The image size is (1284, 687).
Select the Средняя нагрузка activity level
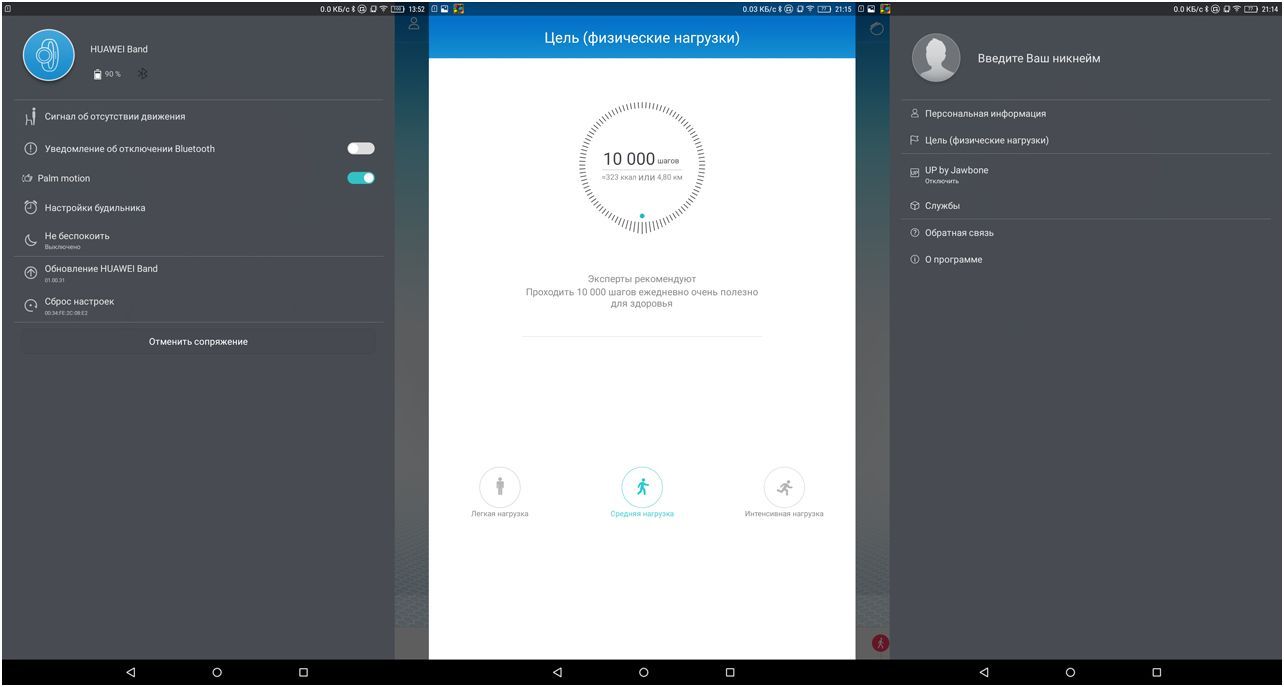pyautogui.click(x=643, y=486)
